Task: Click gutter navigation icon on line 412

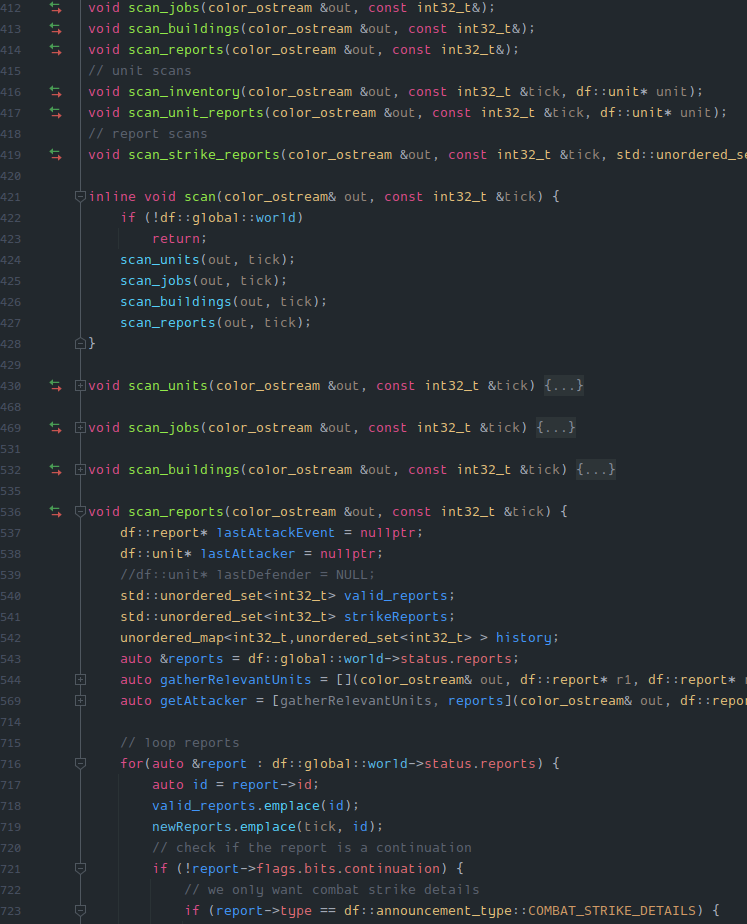Action: click(55, 8)
